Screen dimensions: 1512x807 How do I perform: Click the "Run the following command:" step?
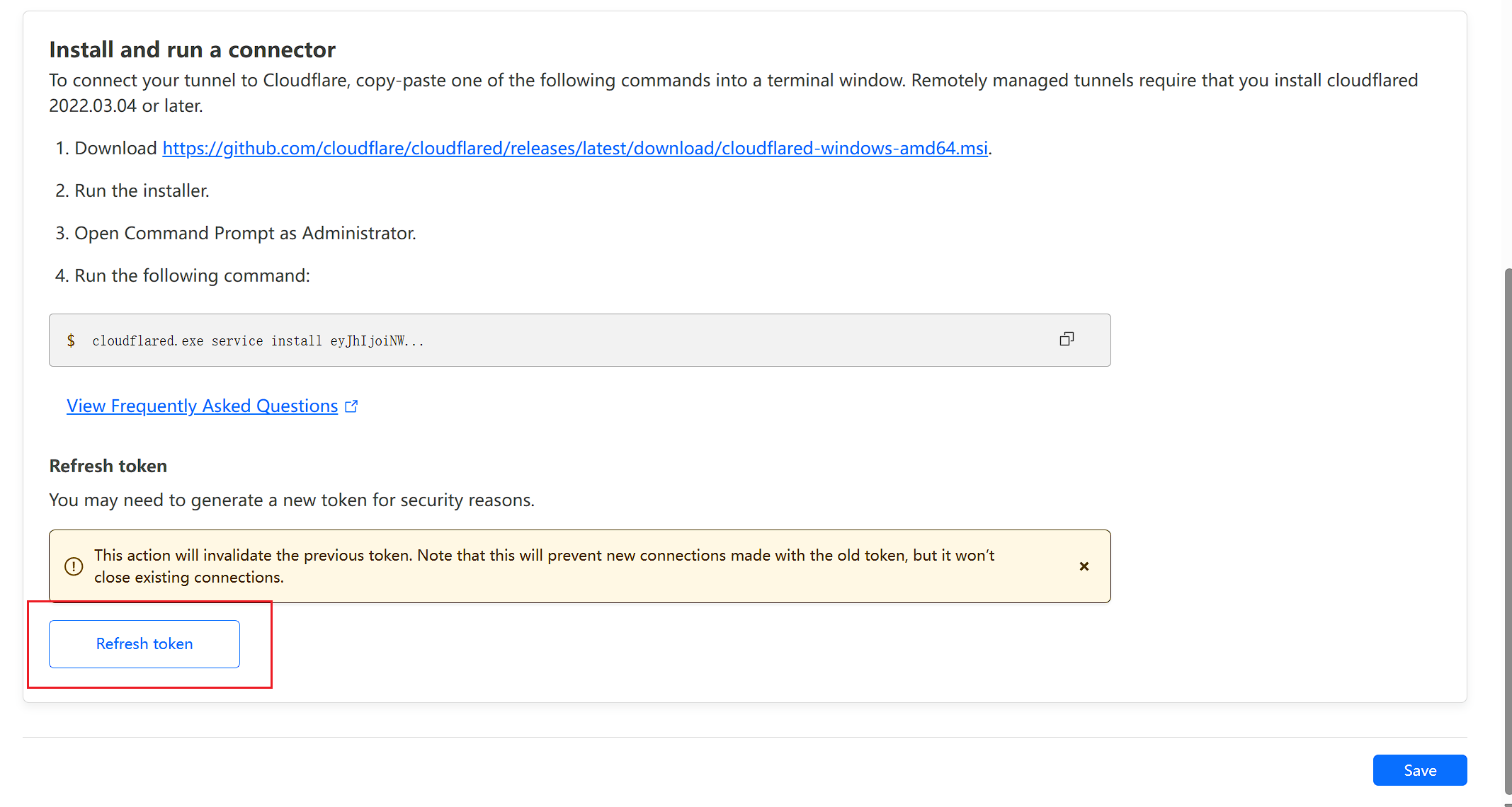(x=192, y=275)
